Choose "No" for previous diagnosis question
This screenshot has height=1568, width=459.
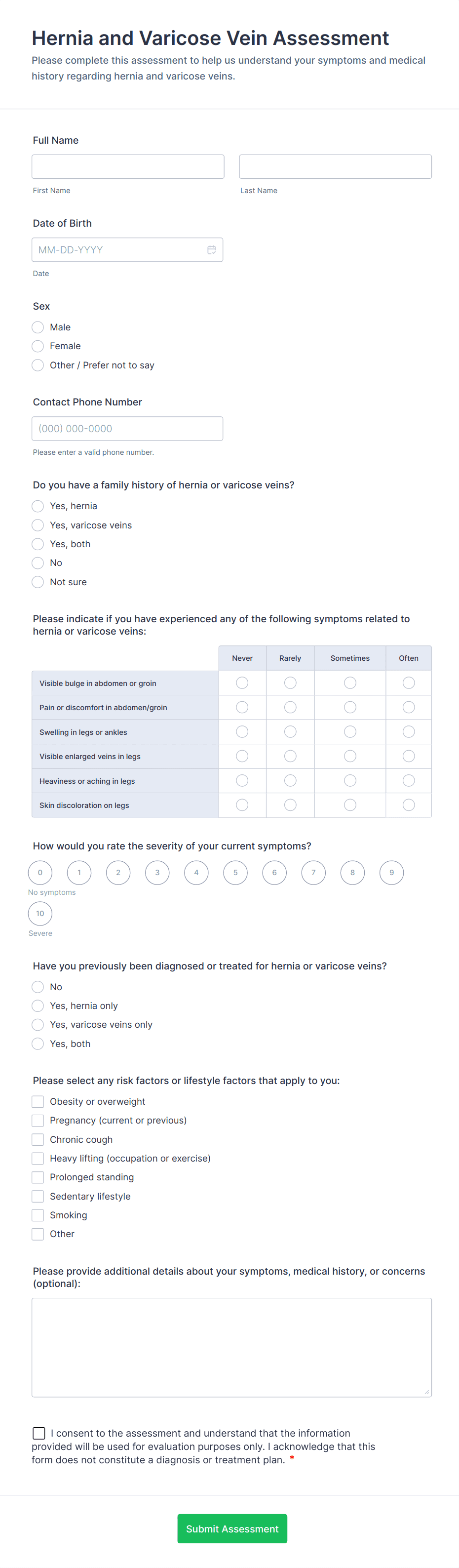[x=37, y=987]
